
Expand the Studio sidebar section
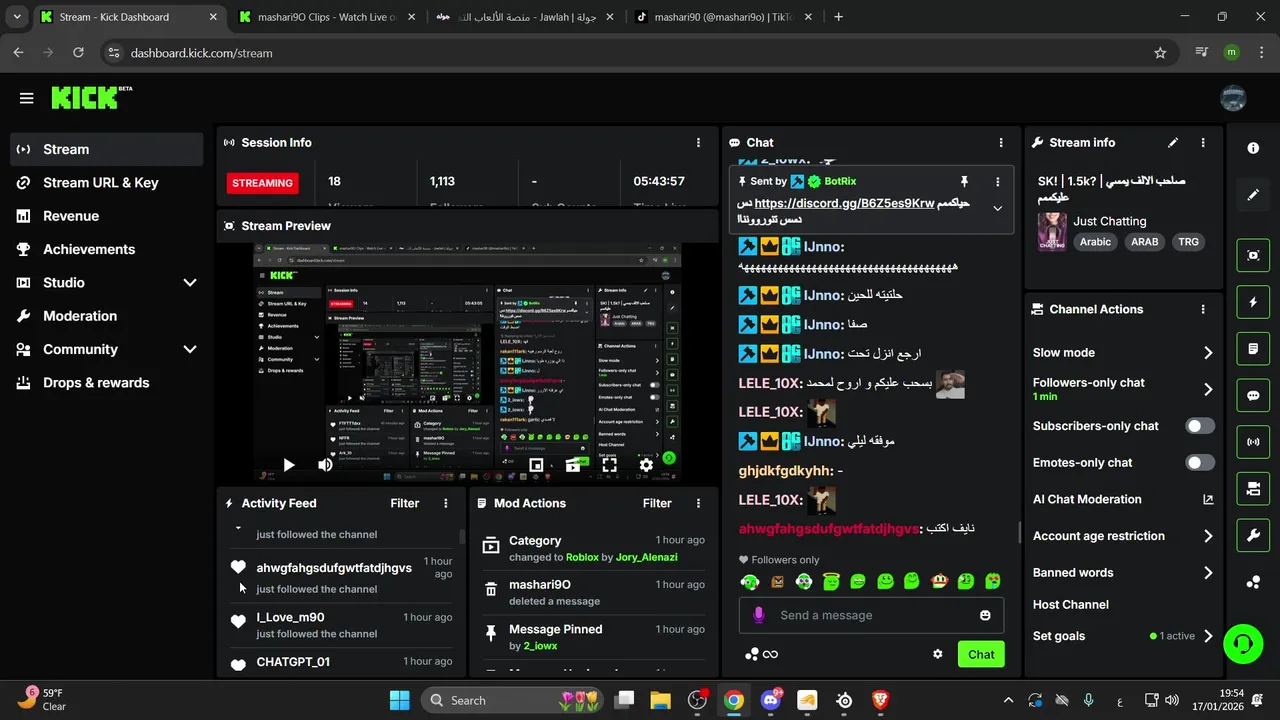[190, 283]
